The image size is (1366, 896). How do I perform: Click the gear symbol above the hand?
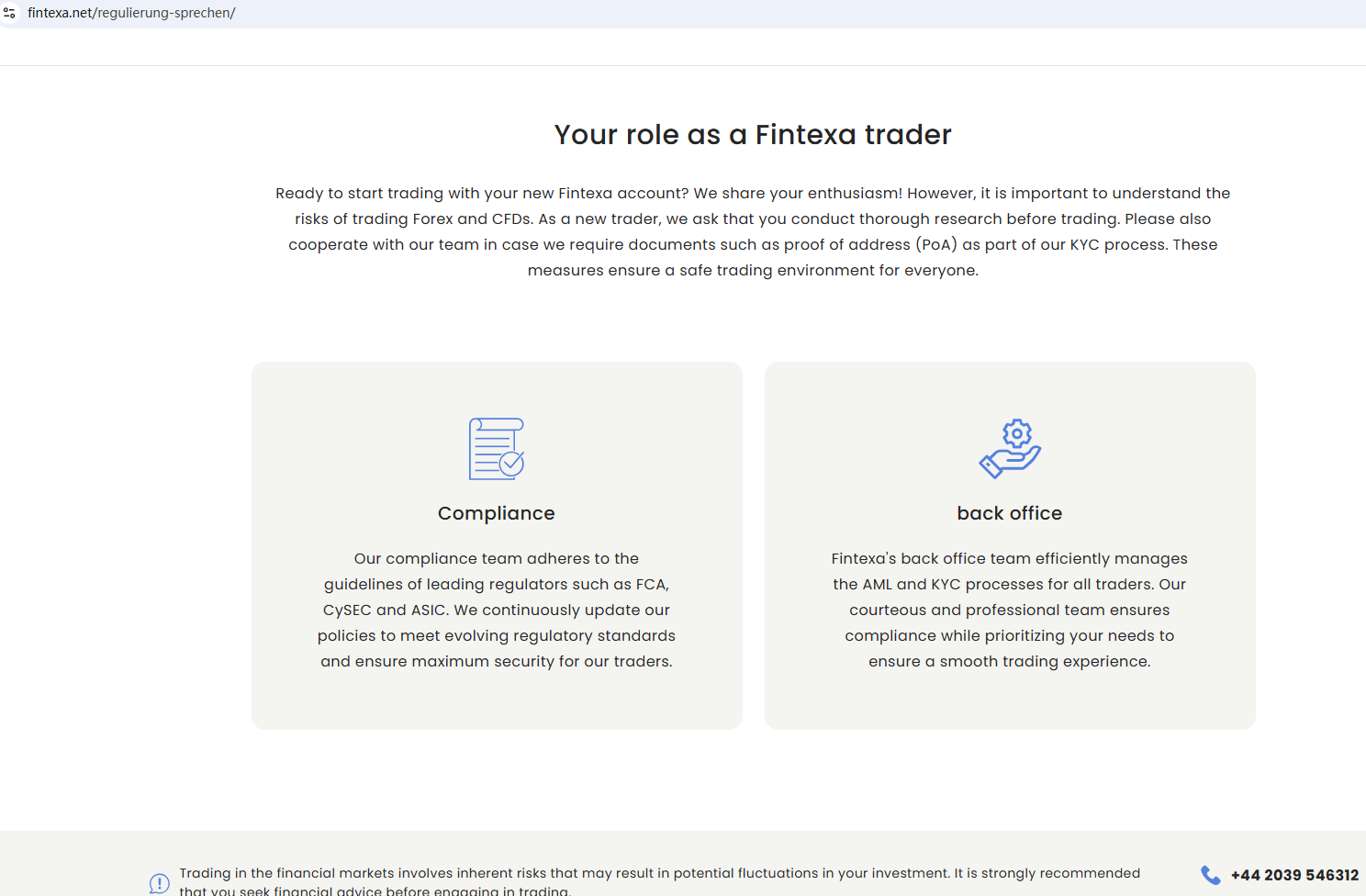tap(1017, 433)
